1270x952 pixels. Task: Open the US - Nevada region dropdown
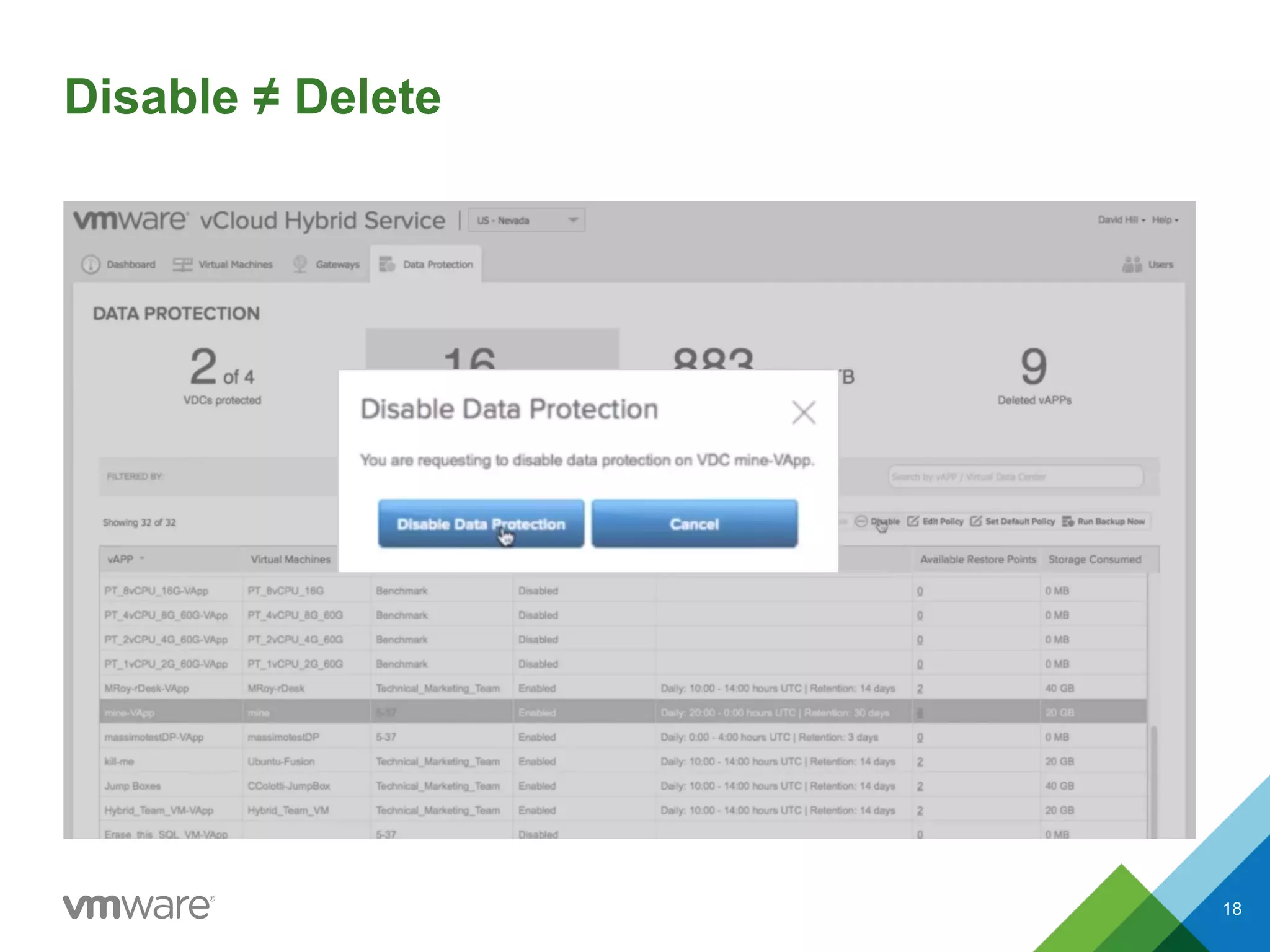pos(526,220)
